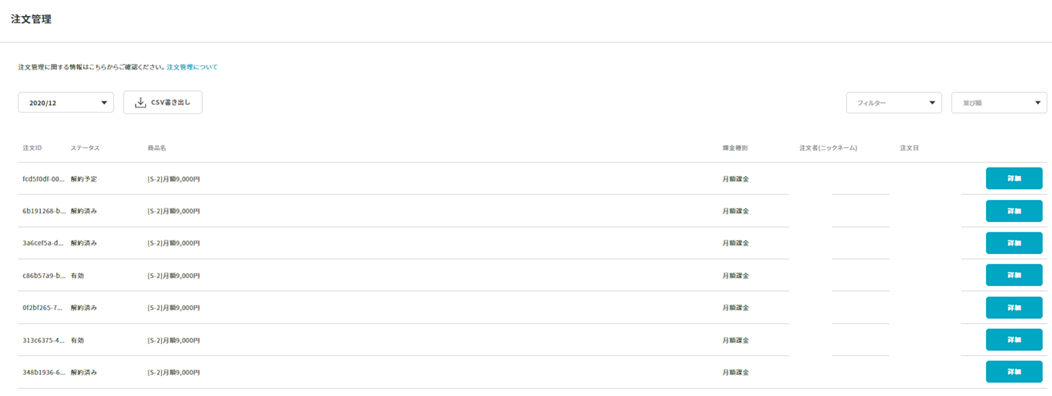Open 詳細 for order fcd5f0df
1052x396 pixels.
1014,179
